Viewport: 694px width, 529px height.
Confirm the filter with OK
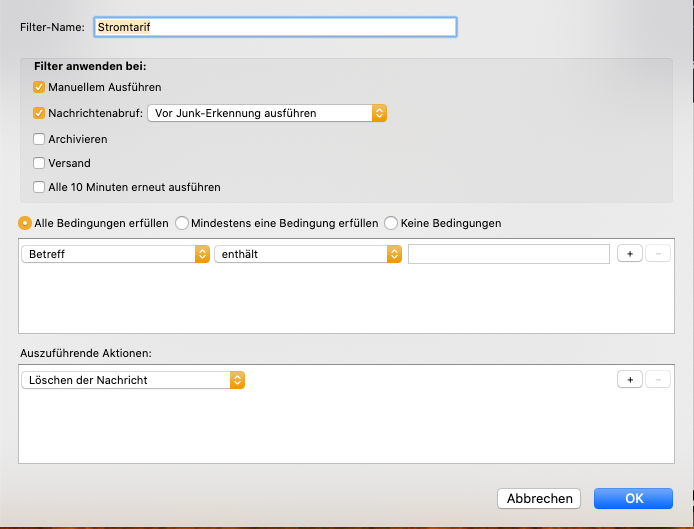[633, 498]
